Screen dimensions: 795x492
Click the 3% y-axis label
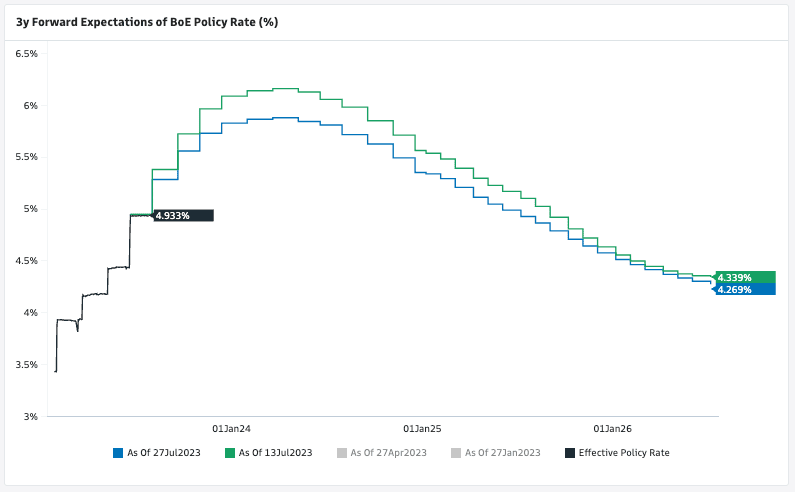(x=31, y=416)
